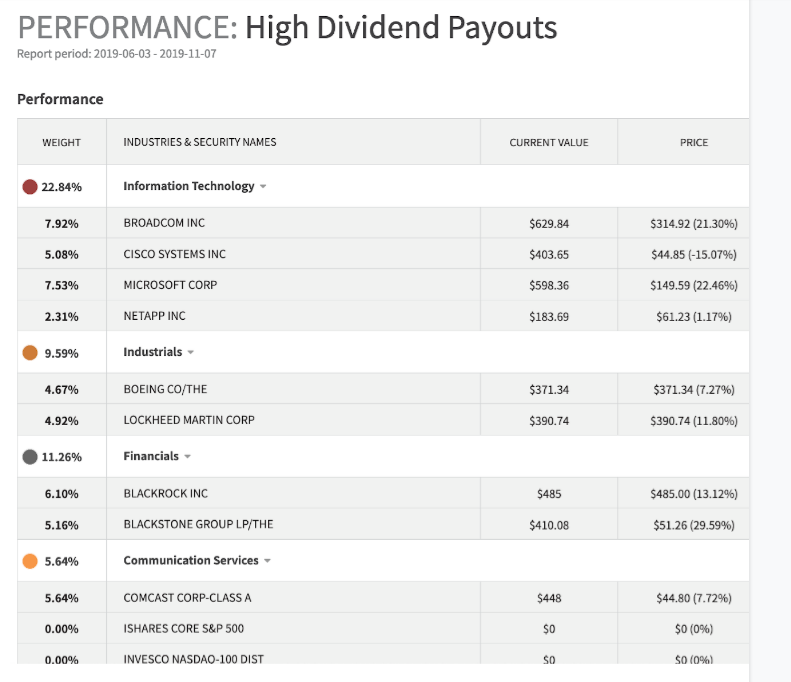
Task: Click the BROADCOM INC security name
Action: tap(164, 223)
